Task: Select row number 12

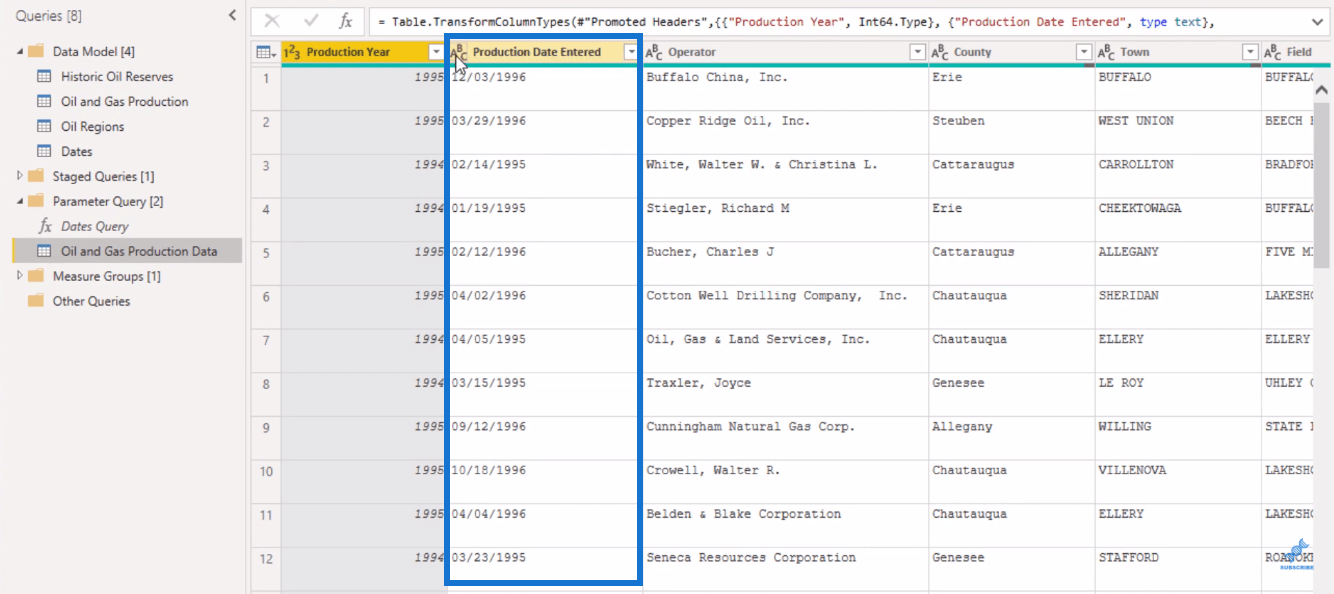Action: tap(266, 558)
